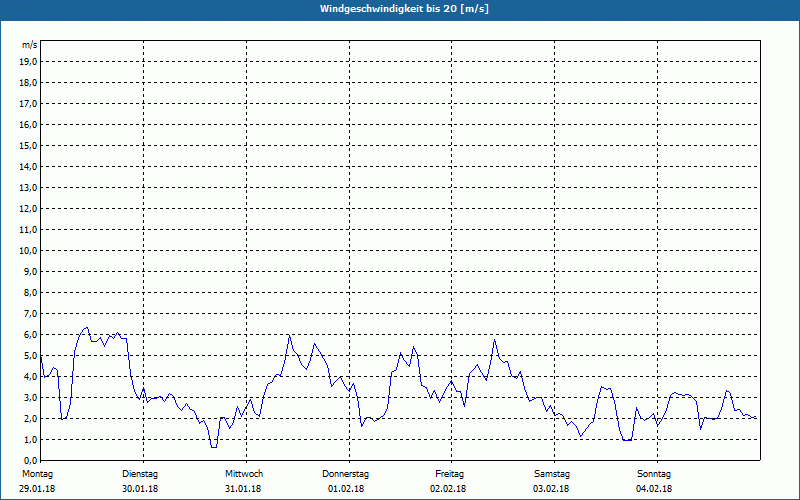Click the title 'Windgeschwindigkeit bis 20 [m/s]'
Viewport: 800px width, 500px height.
click(x=404, y=9)
